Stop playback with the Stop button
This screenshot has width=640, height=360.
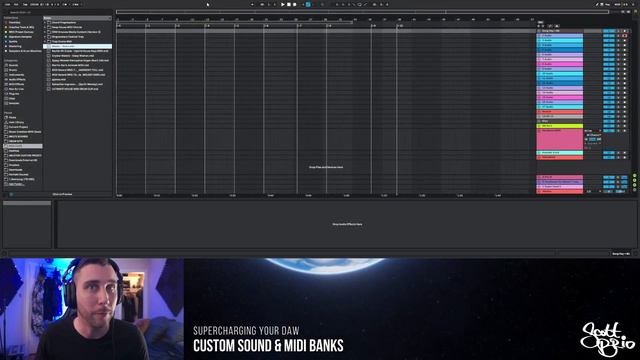coord(289,4)
